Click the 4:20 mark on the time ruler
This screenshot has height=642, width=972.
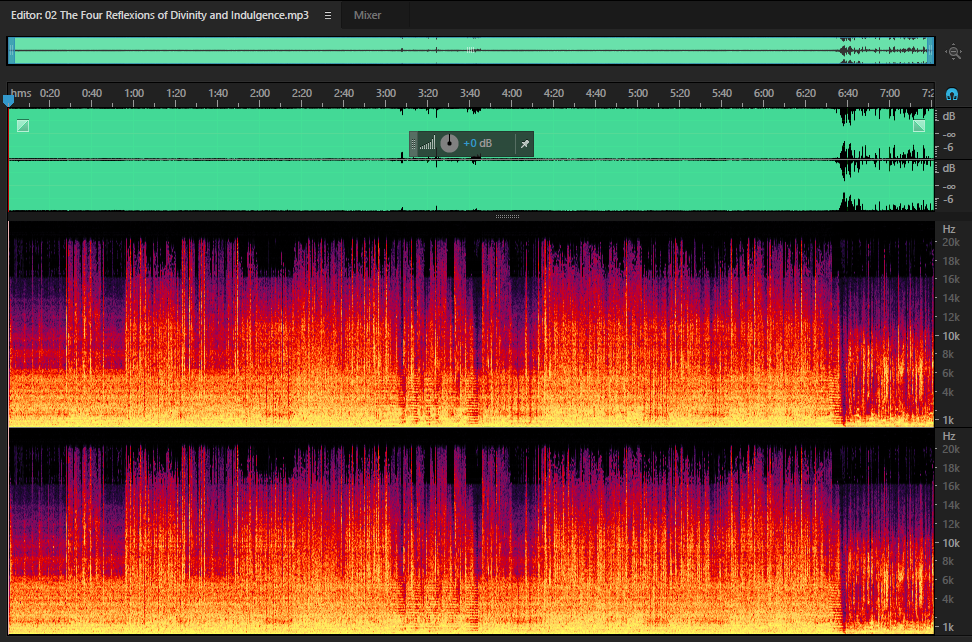[554, 93]
